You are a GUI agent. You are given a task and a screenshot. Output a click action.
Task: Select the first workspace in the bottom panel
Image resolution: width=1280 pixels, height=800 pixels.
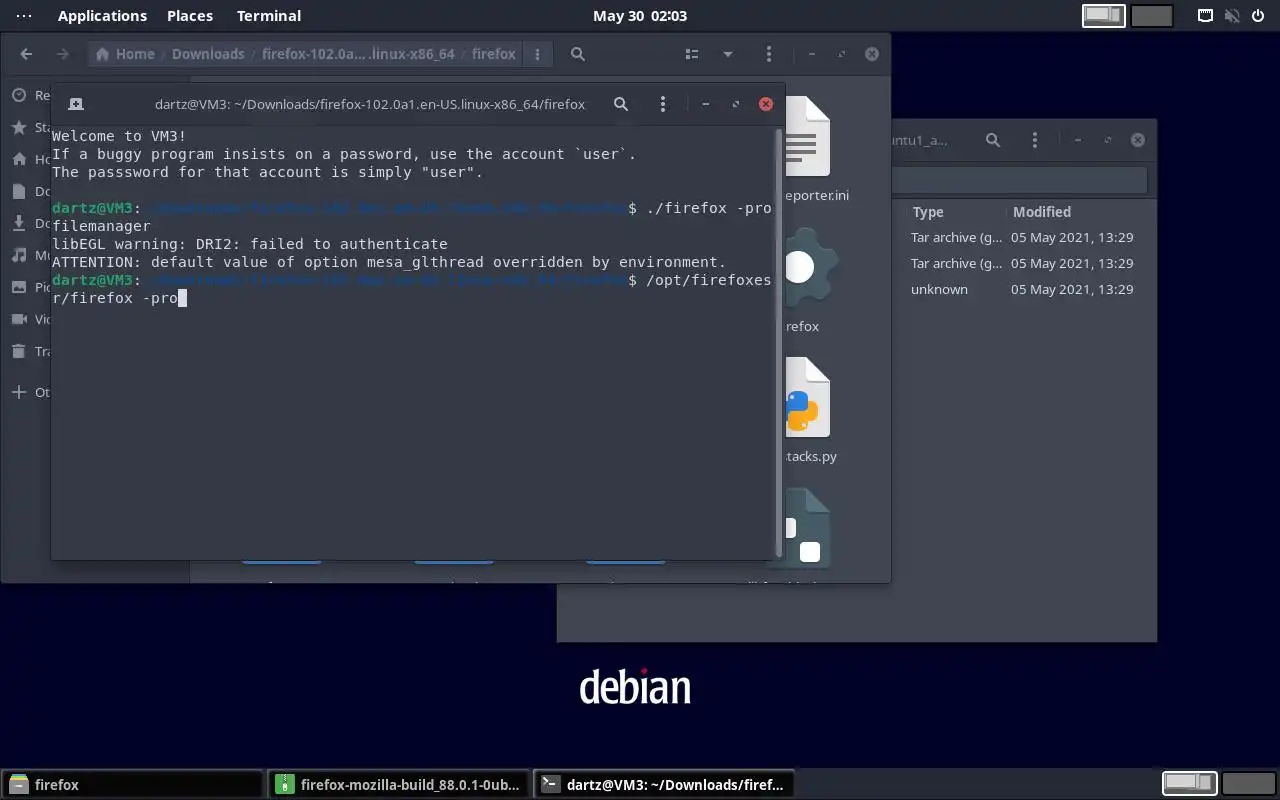[x=1189, y=784]
